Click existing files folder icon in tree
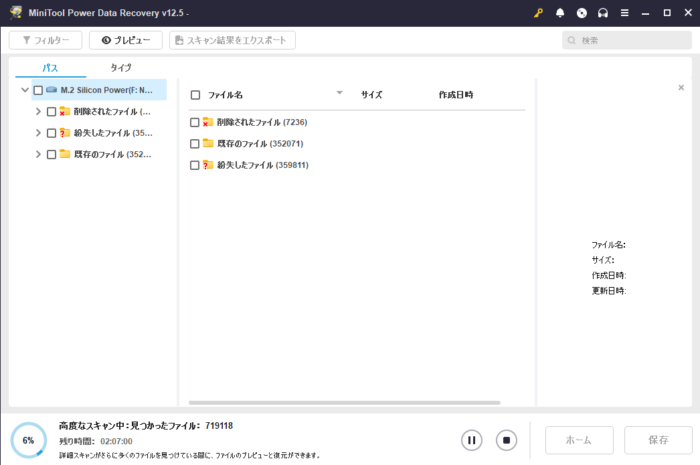This screenshot has width=700, height=465. tap(65, 154)
